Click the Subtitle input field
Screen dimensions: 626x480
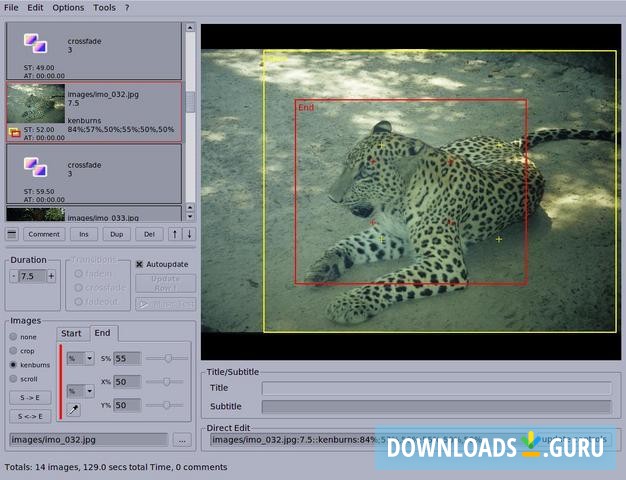tap(436, 407)
